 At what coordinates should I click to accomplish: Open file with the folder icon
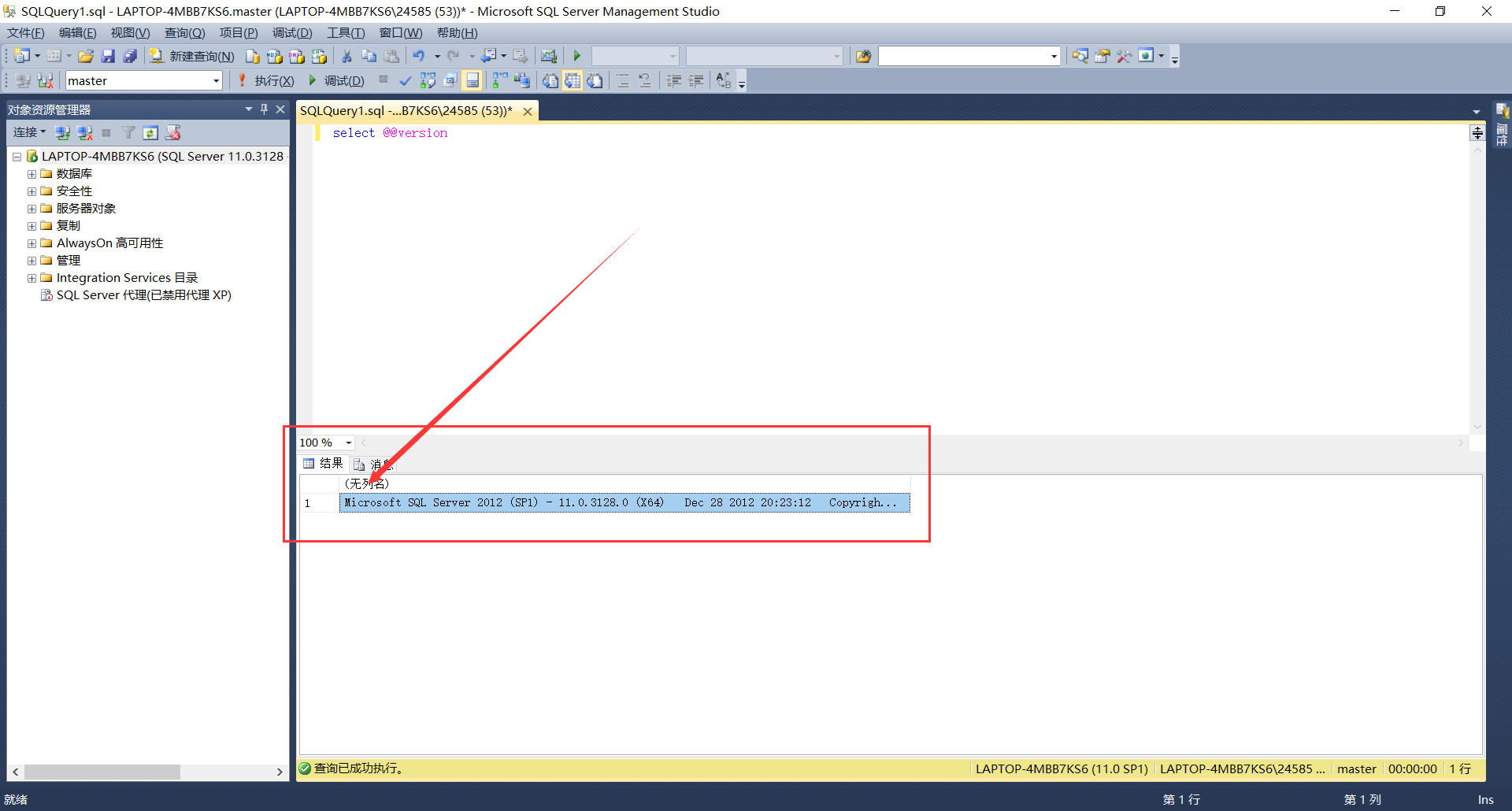pyautogui.click(x=86, y=56)
